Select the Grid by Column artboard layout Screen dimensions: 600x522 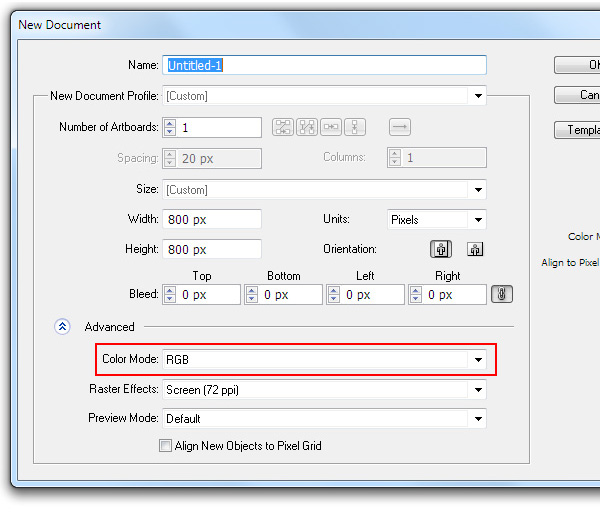[x=307, y=128]
